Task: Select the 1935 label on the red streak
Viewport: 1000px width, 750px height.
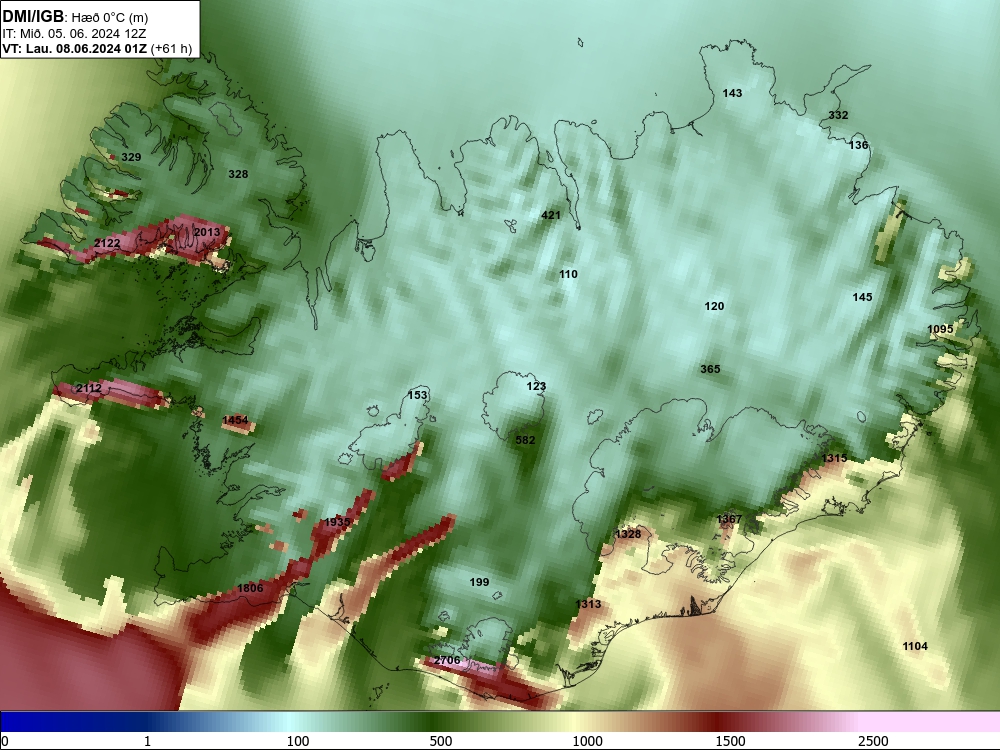Action: coord(337,522)
